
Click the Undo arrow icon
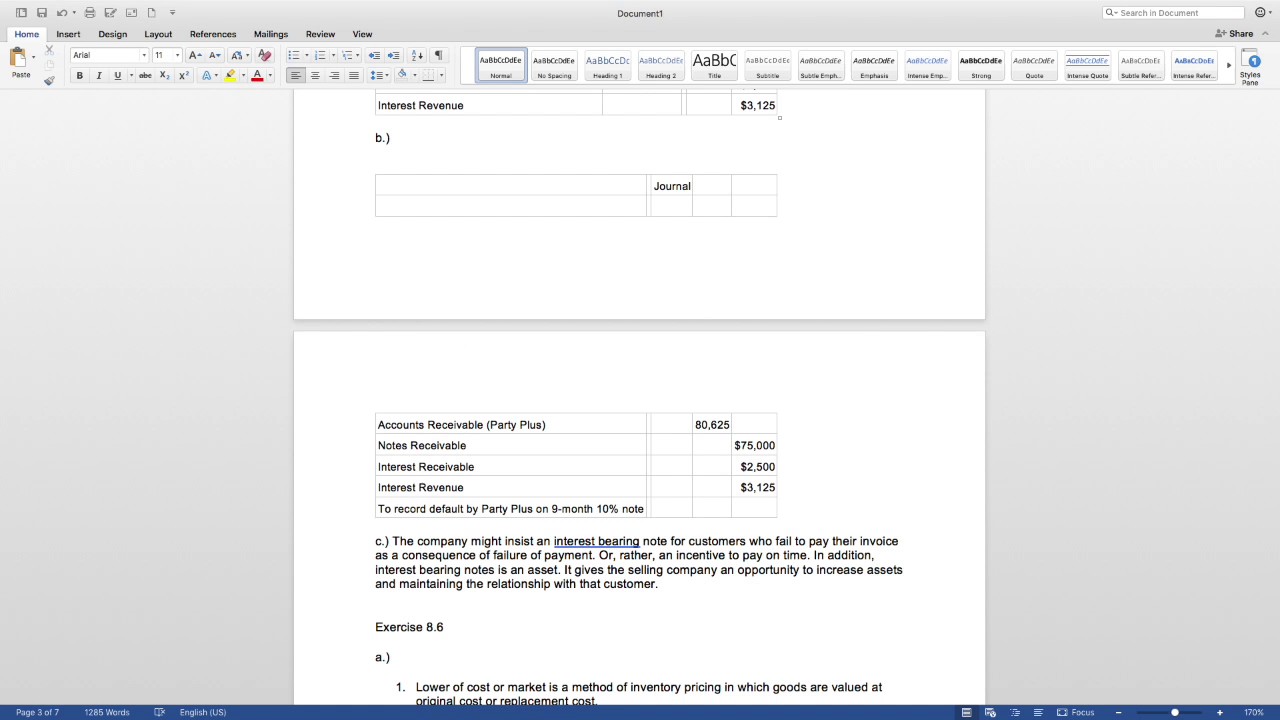(x=61, y=13)
